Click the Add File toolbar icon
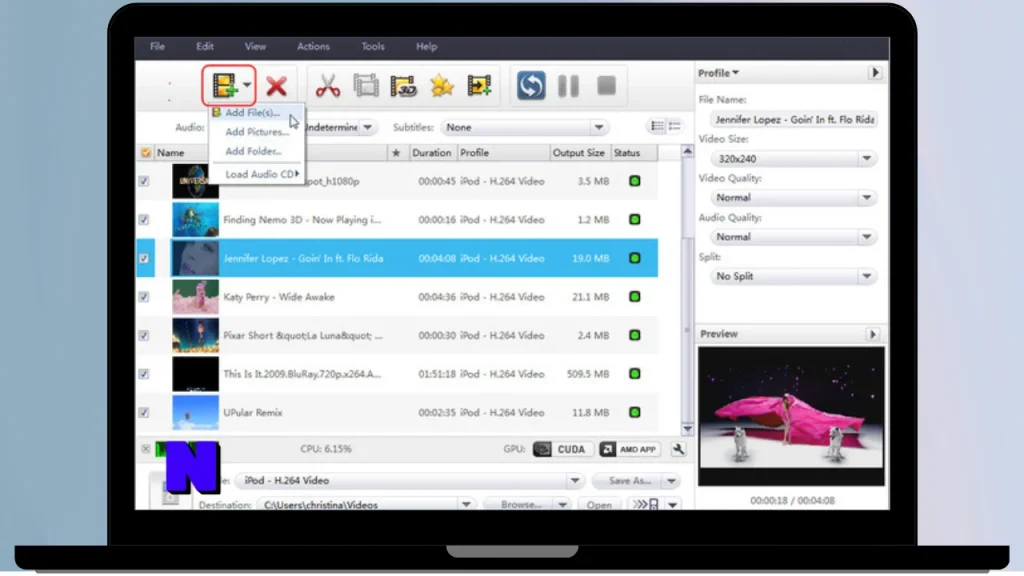Viewport: 1024px width, 576px height. [x=224, y=86]
